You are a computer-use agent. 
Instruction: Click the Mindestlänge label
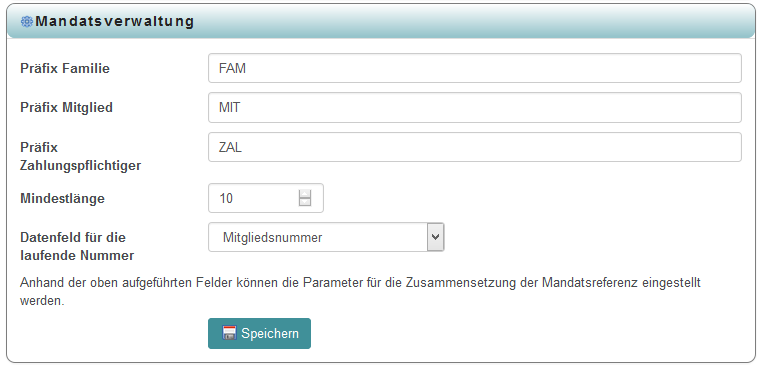pos(62,198)
